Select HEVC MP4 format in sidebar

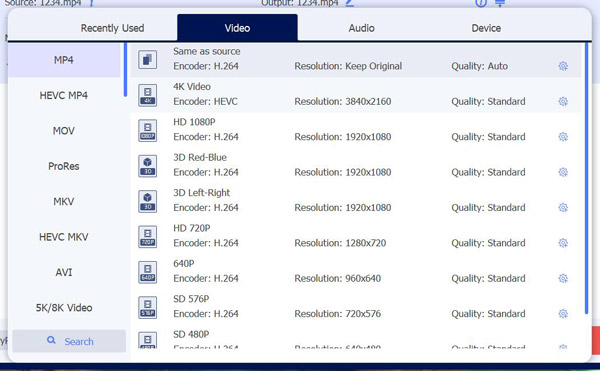(x=64, y=95)
